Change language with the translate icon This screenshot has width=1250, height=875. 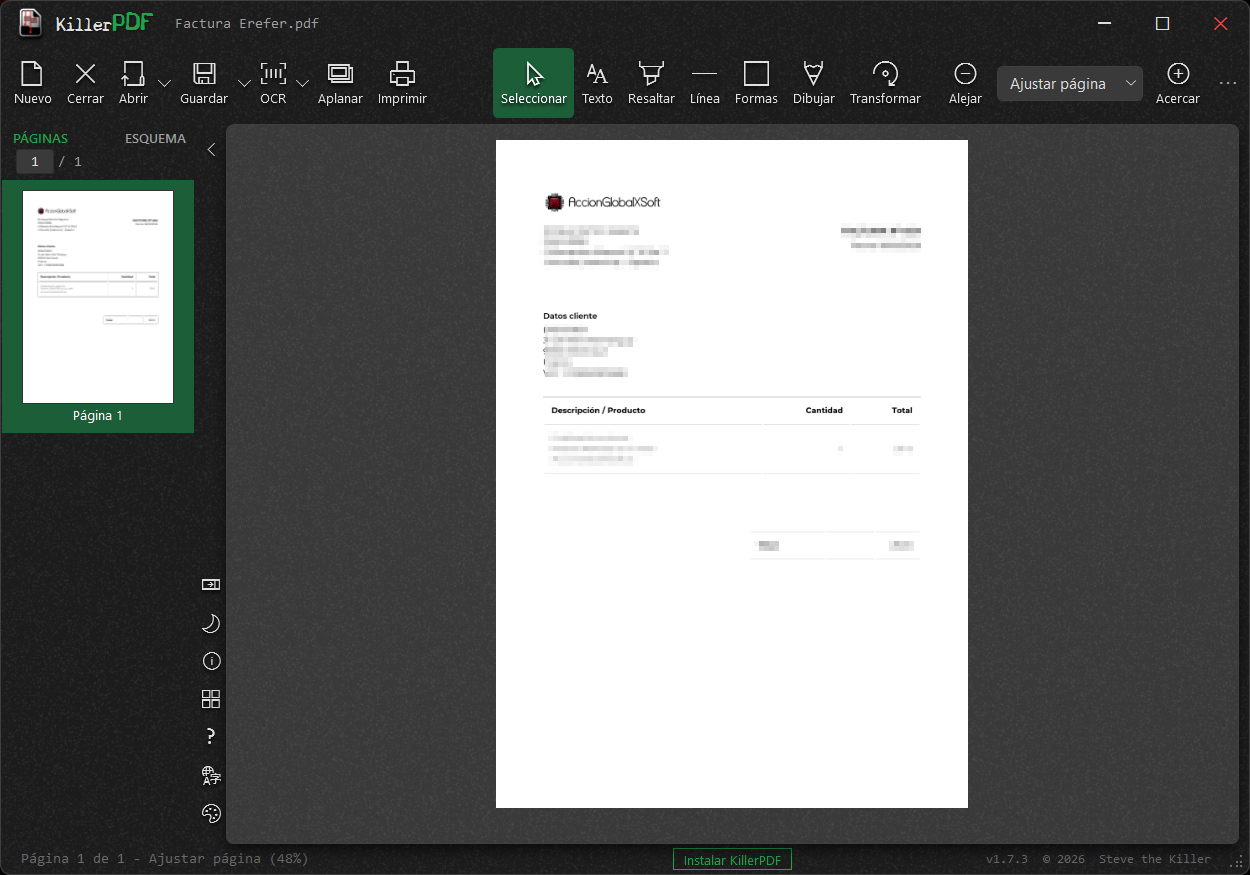211,775
